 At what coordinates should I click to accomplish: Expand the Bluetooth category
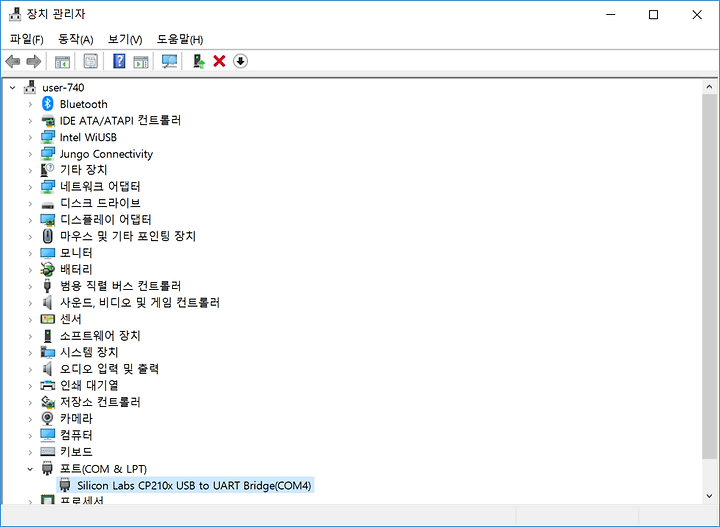pos(30,104)
